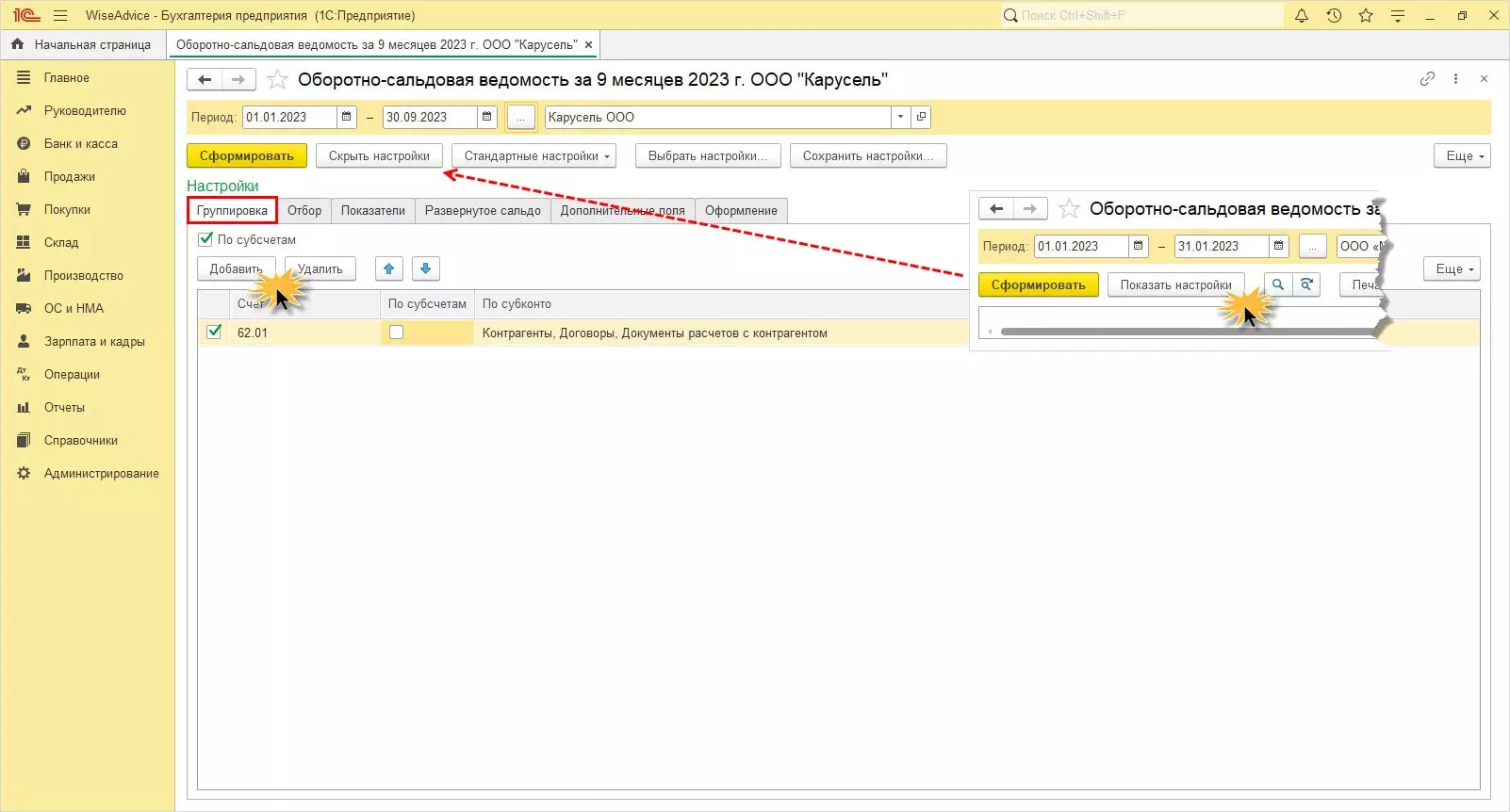Go forward with the right arrow button
This screenshot has width=1510, height=812.
(x=238, y=80)
